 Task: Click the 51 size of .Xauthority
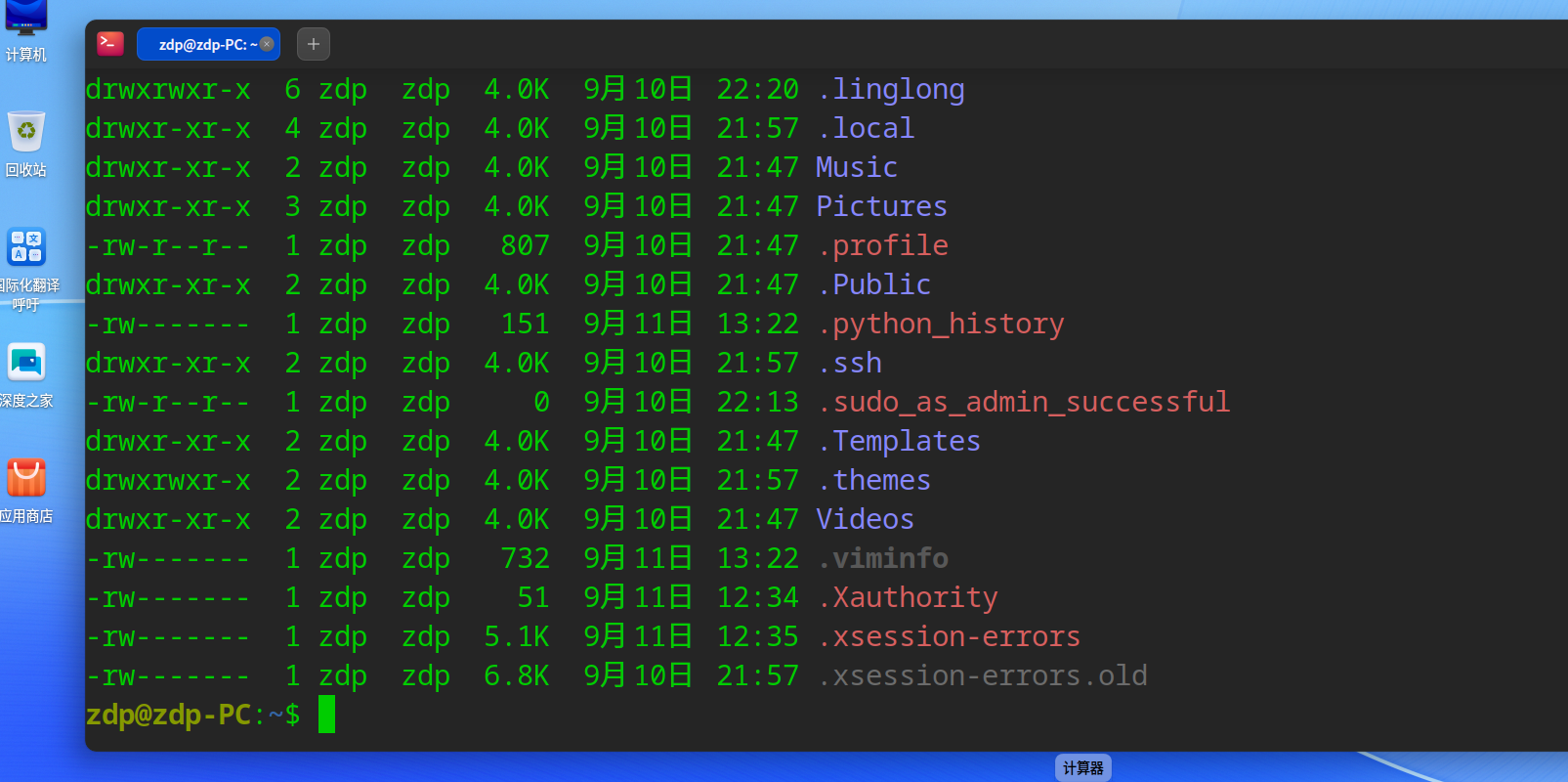533,598
